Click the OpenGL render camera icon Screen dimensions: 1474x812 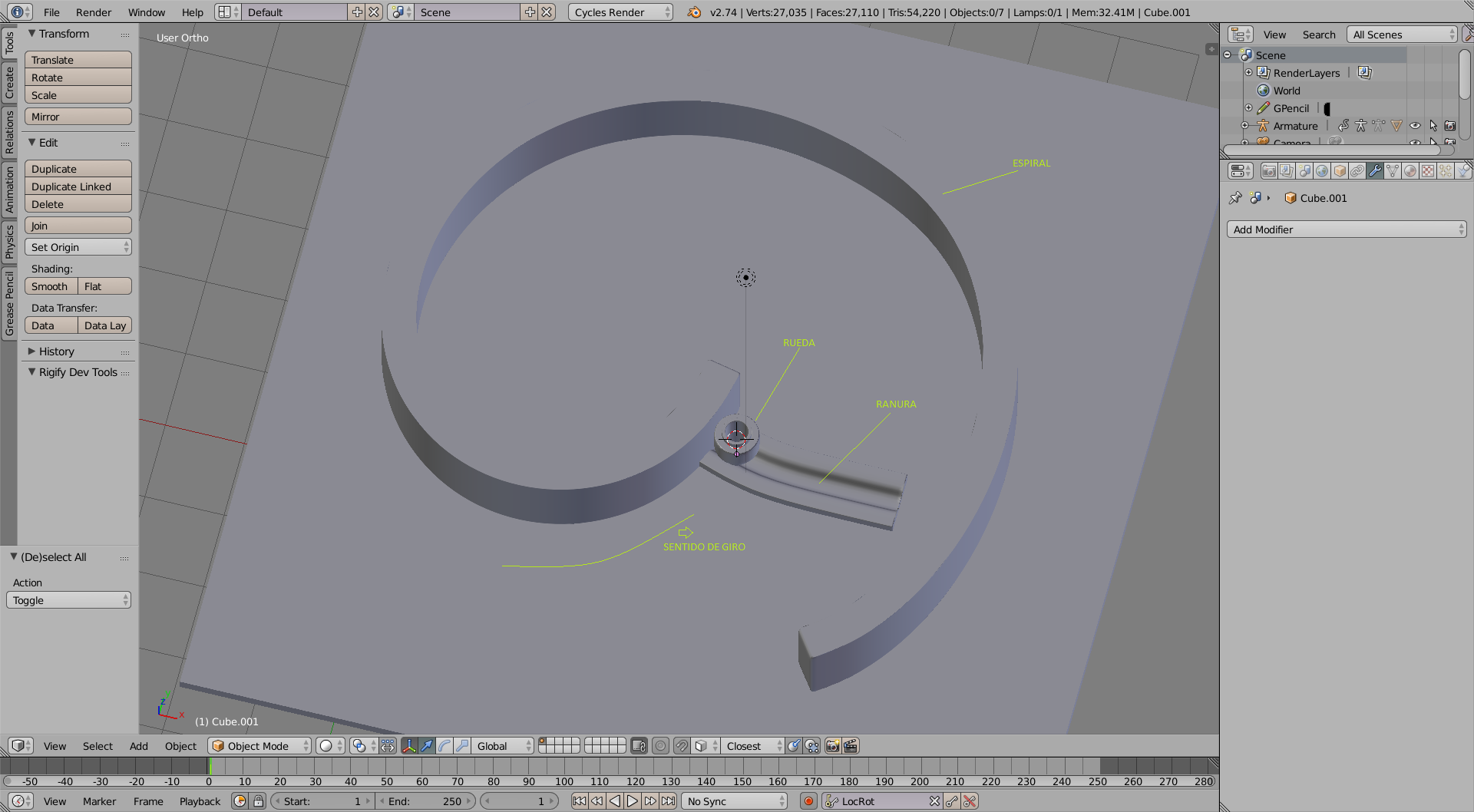click(833, 746)
